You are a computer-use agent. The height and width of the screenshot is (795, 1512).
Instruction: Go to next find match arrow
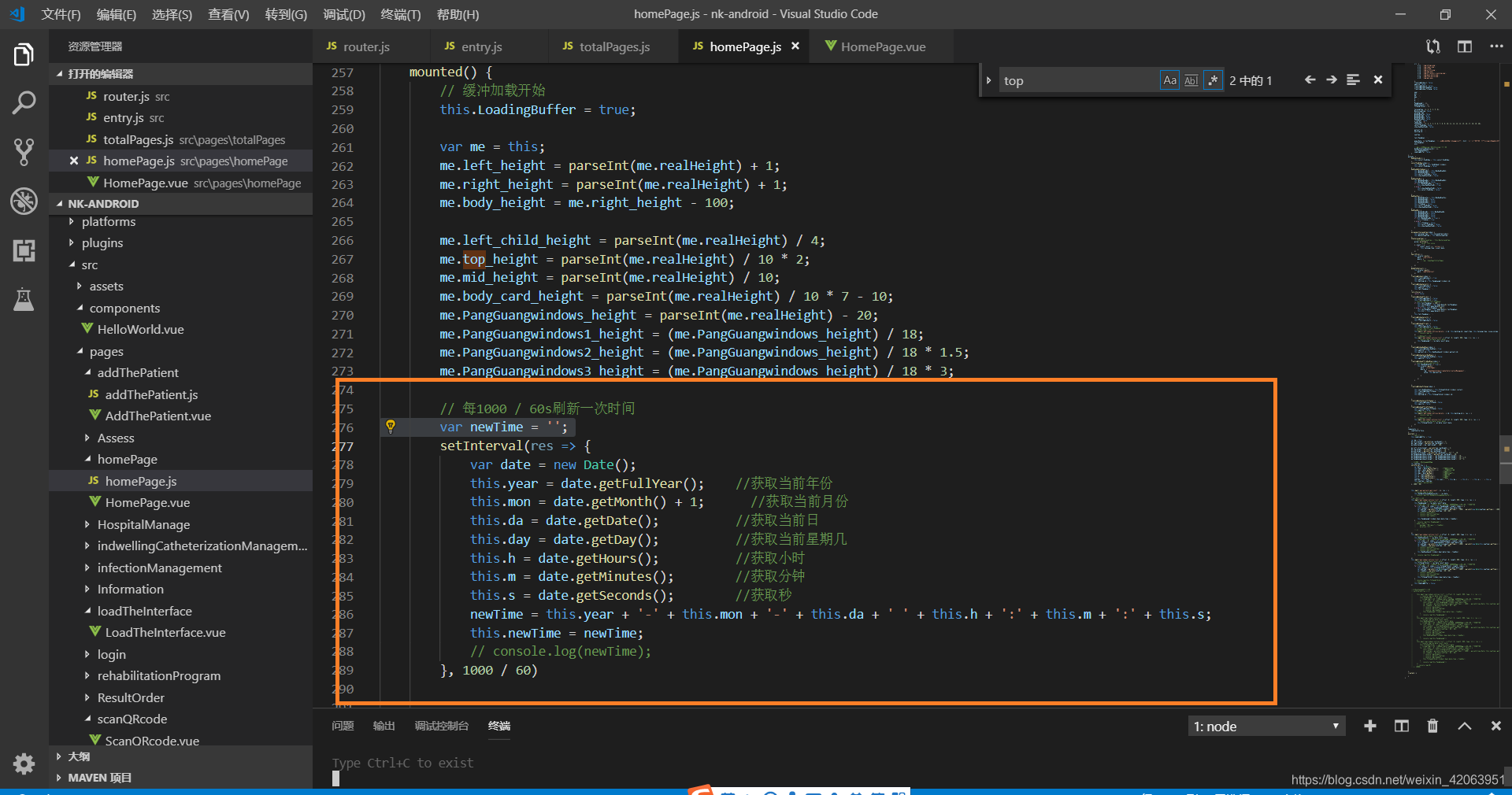coord(1331,79)
